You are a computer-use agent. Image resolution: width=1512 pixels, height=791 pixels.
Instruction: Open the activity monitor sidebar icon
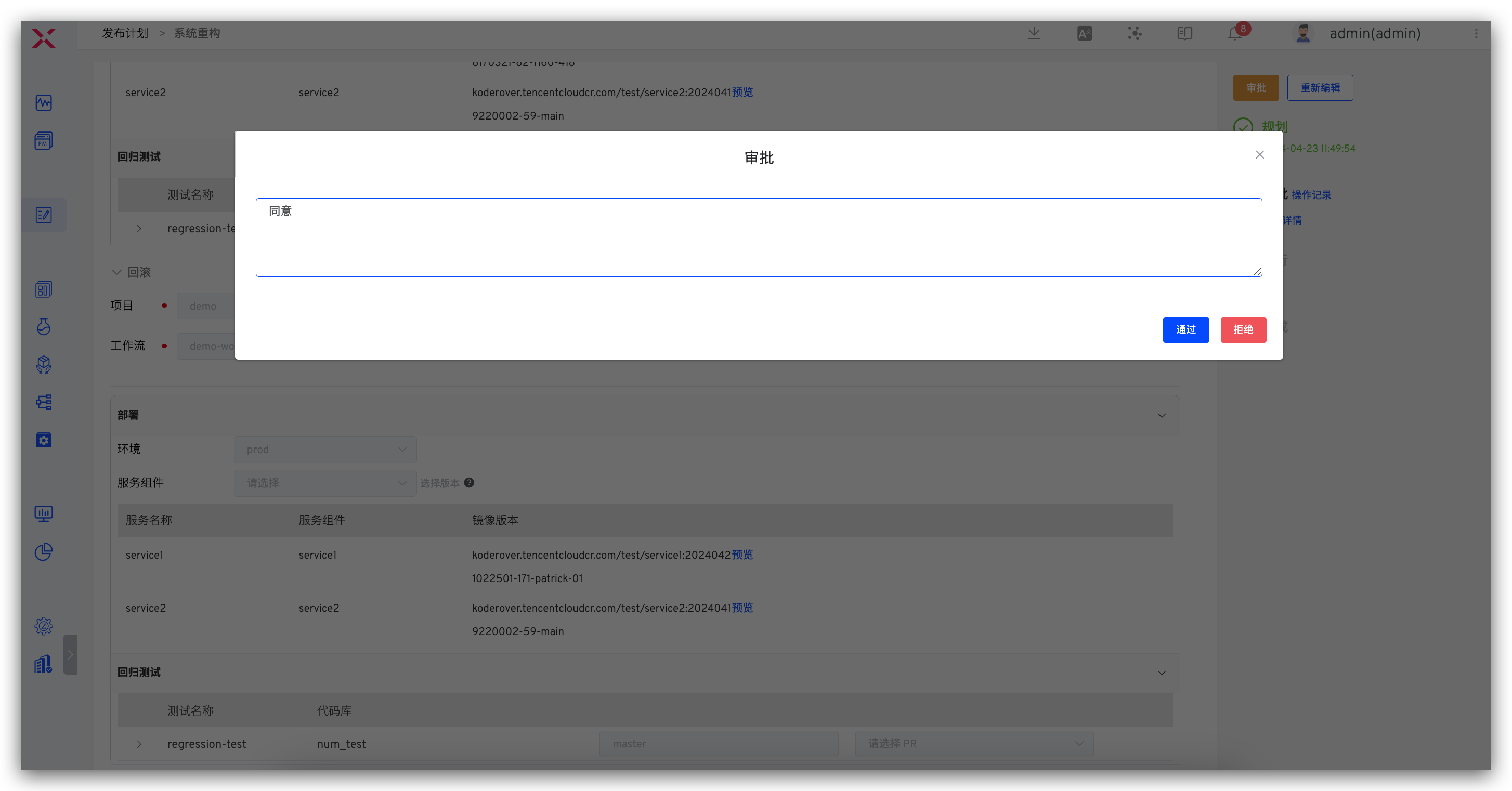(44, 103)
